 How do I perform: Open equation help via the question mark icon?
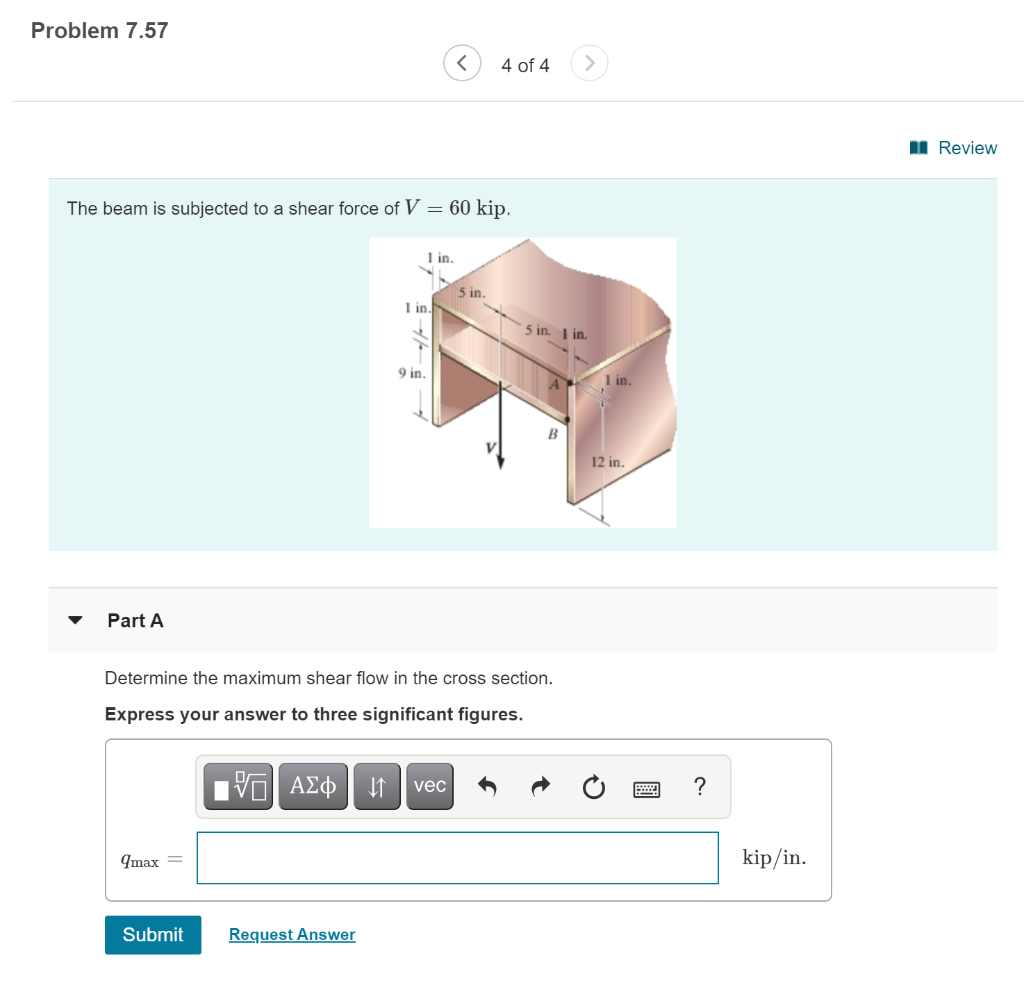tap(700, 787)
